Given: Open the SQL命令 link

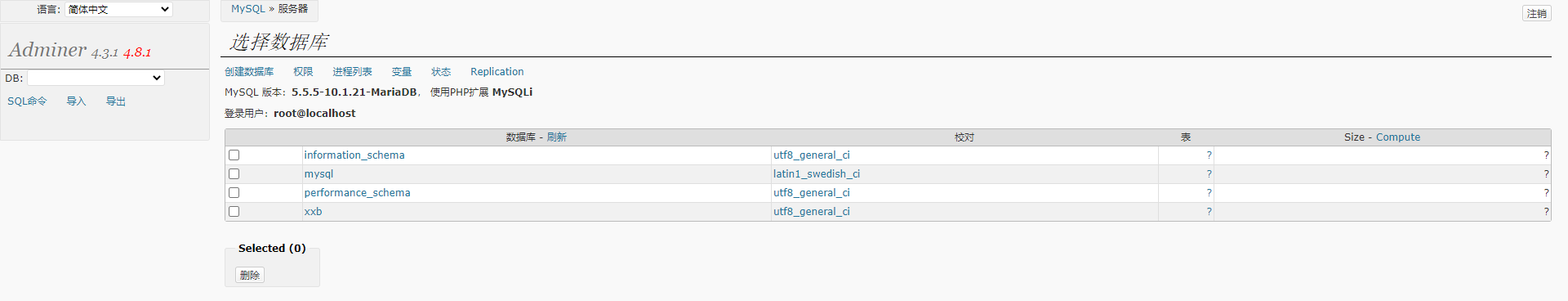Looking at the screenshot, I should [x=27, y=101].
